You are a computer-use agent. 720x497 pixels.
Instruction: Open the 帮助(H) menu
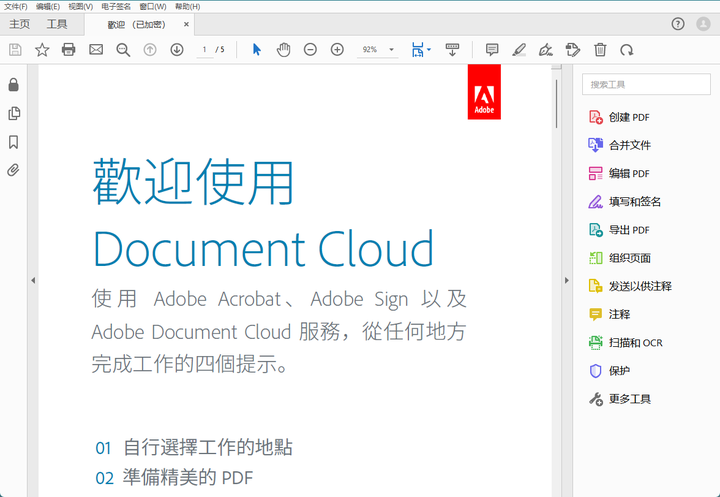click(187, 6)
